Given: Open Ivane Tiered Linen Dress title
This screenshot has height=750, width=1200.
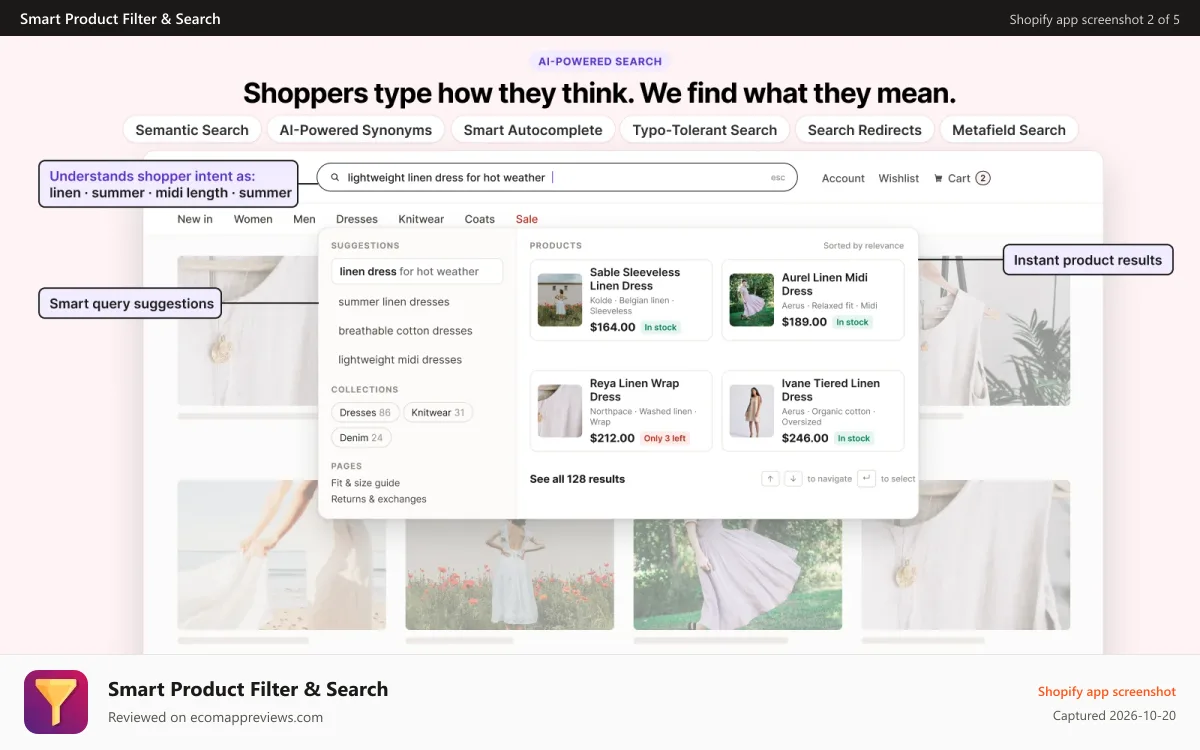Looking at the screenshot, I should (x=831, y=390).
